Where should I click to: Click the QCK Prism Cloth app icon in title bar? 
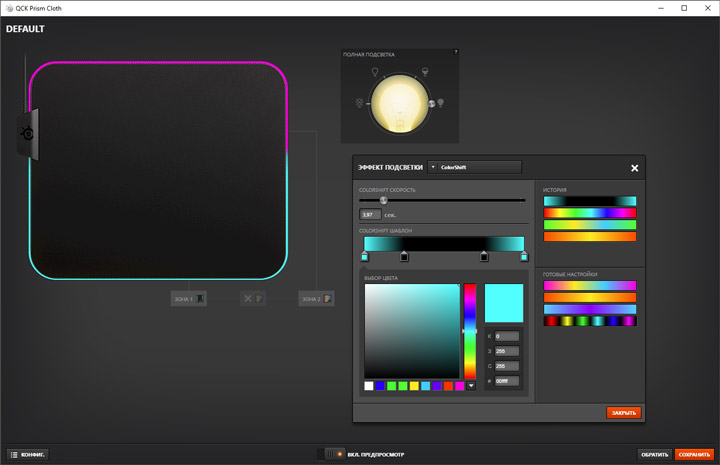click(x=9, y=8)
